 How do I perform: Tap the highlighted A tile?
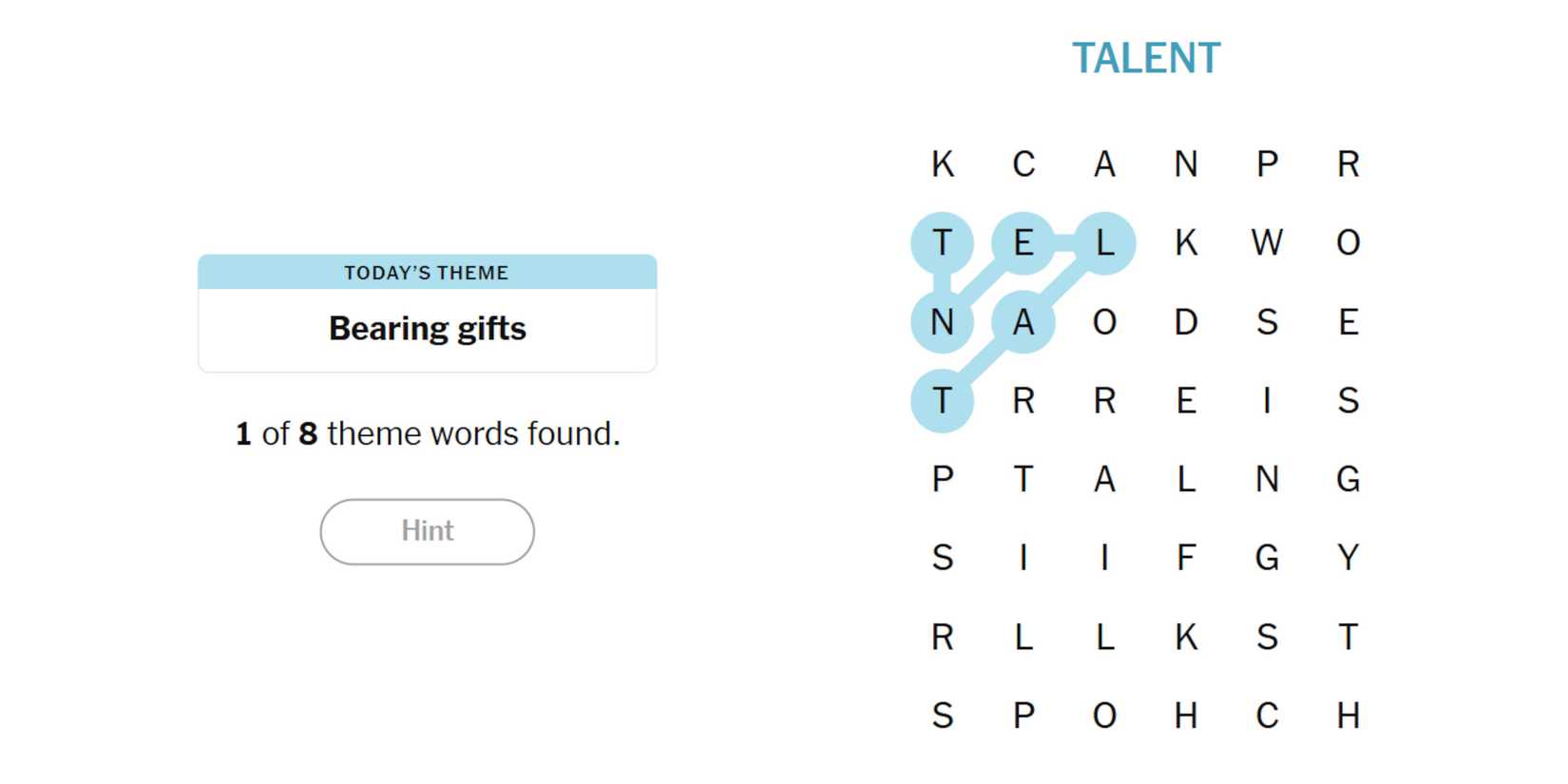click(x=1023, y=322)
